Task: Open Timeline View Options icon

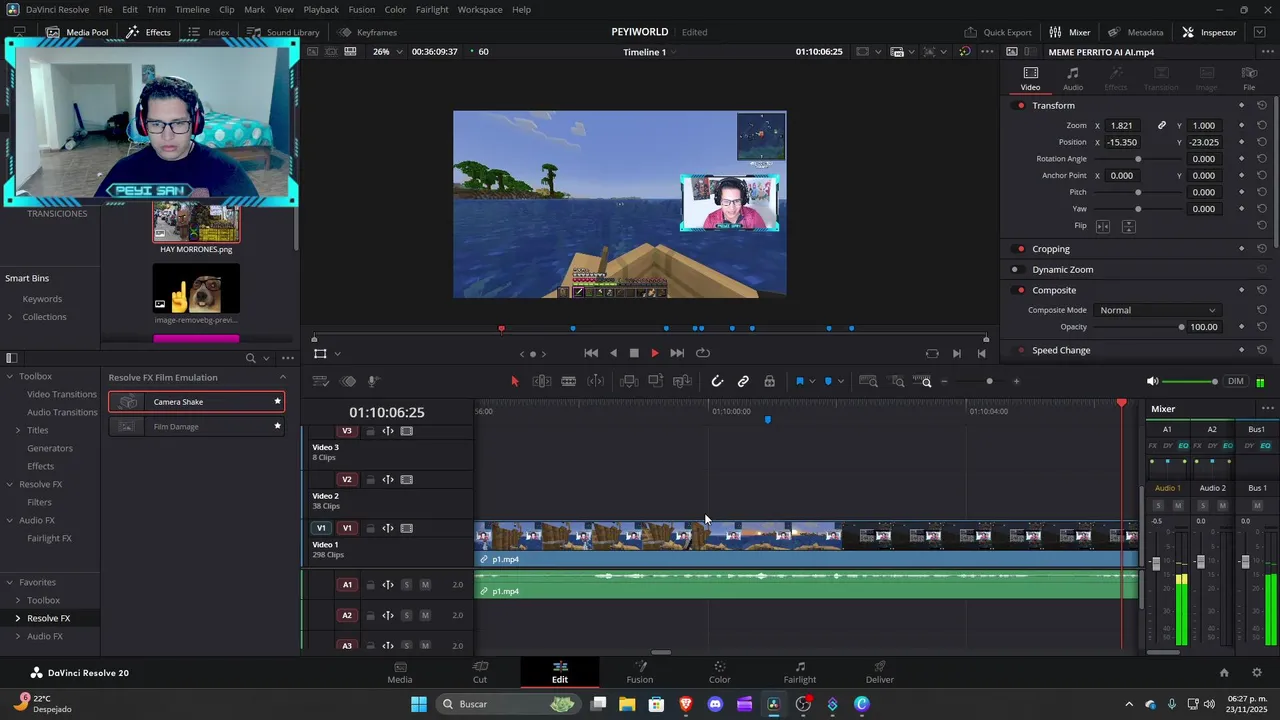Action: coord(321,381)
